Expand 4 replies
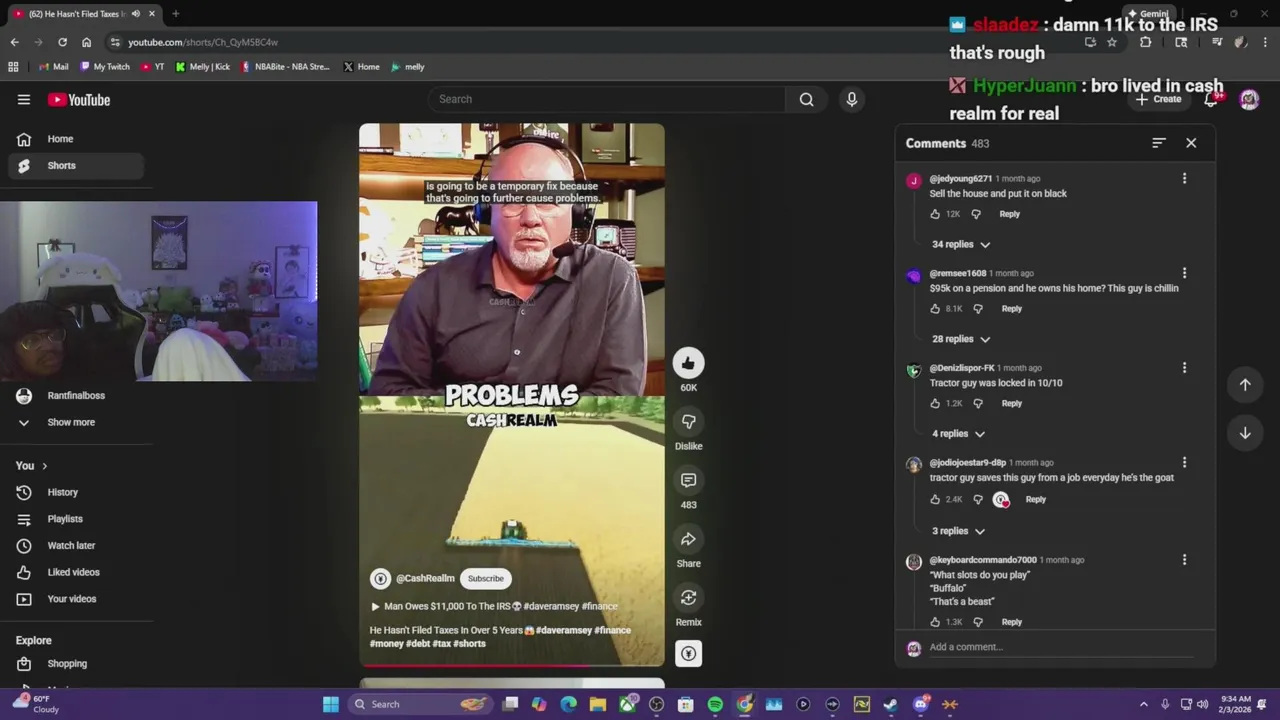Viewport: 1280px width, 720px height. [x=958, y=434]
